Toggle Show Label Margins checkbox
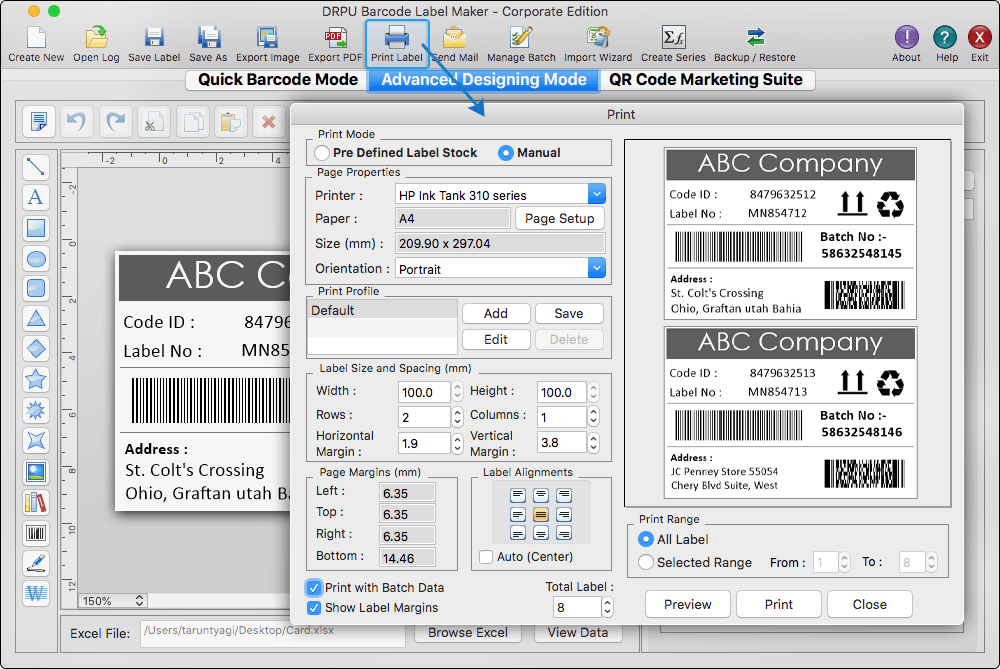 (x=314, y=608)
